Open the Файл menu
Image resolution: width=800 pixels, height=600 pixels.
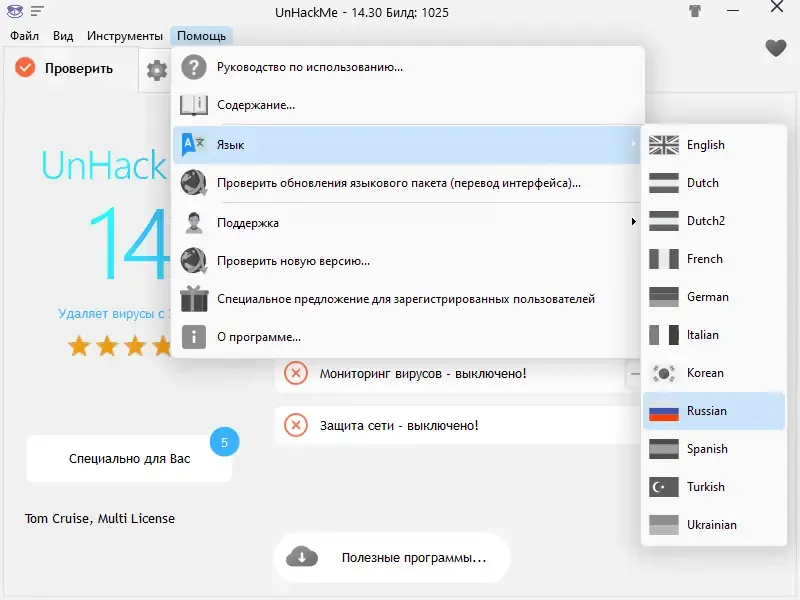point(25,34)
